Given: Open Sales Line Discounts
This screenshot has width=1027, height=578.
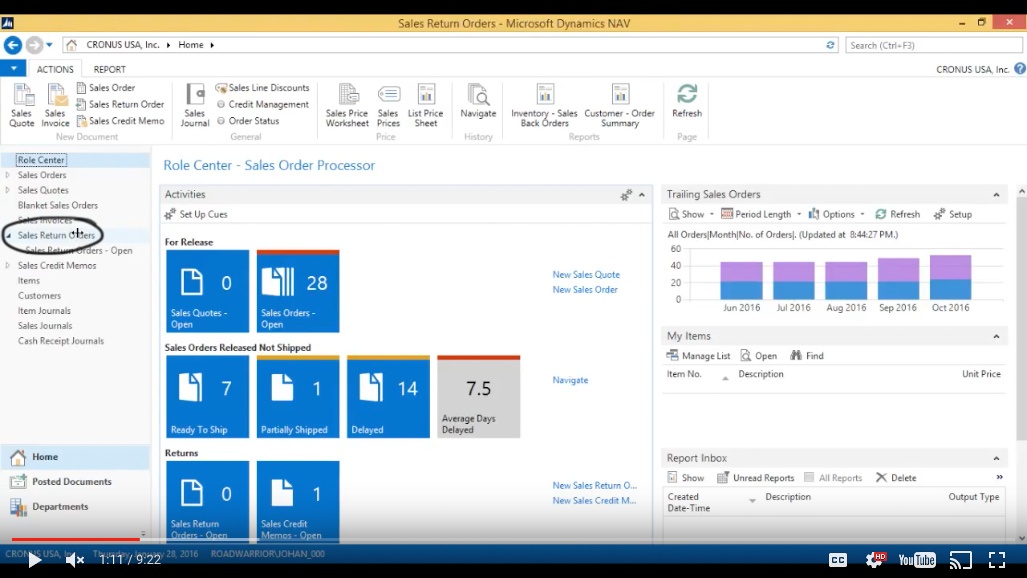Looking at the screenshot, I should point(262,87).
